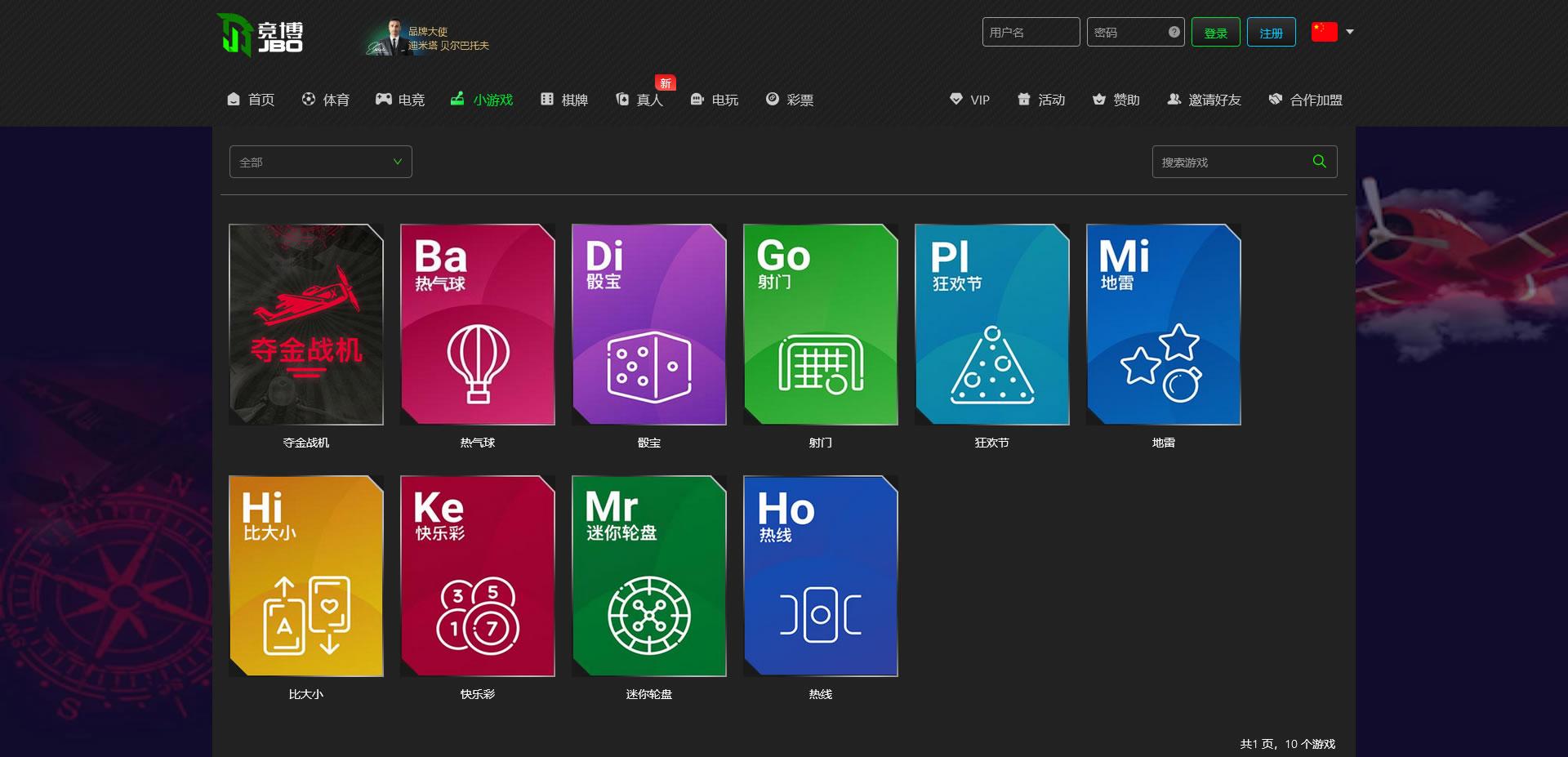1568x757 pixels.
Task: Go to the VIP page
Action: 969,100
